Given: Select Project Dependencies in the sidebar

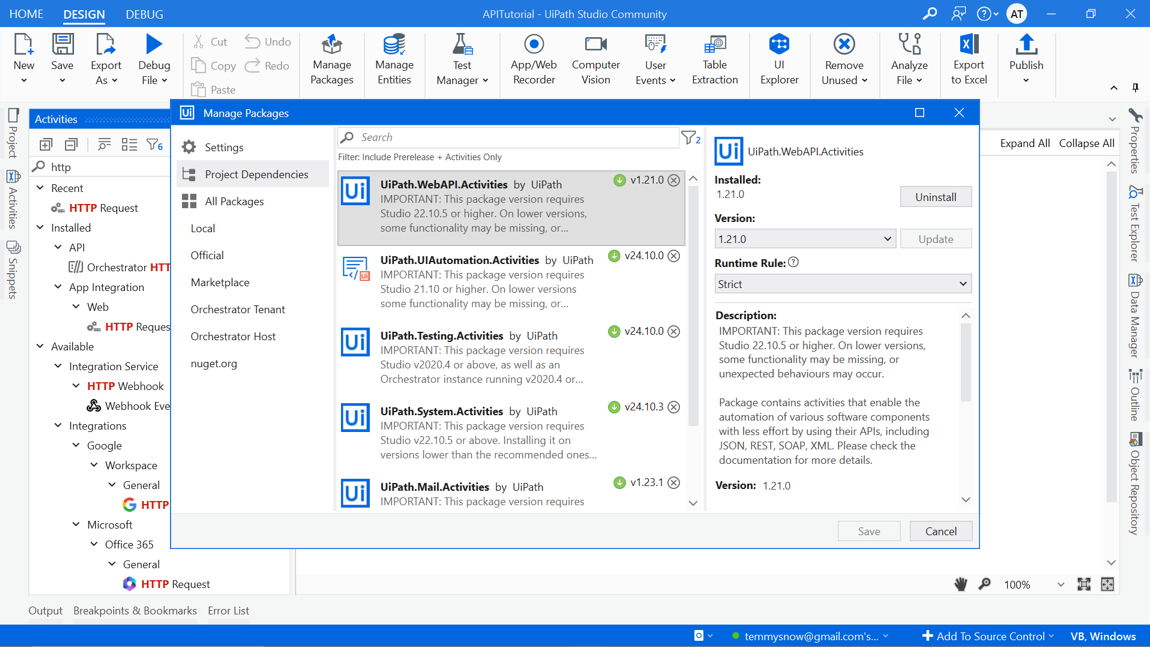Looking at the screenshot, I should coord(256,174).
